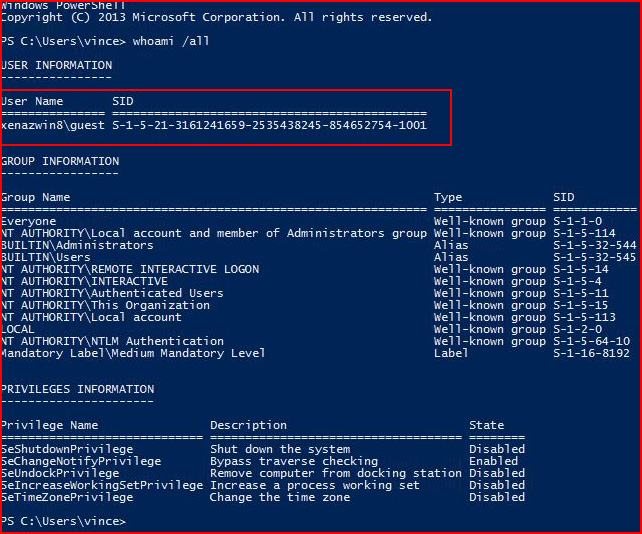Click the PRIVILEGES INFORMATION heading
The height and width of the screenshot is (534, 642).
tap(78, 389)
